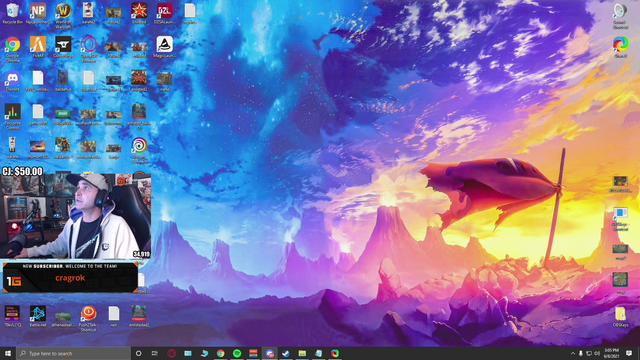
Task: Expand the hidden system tray icons
Action: [573, 353]
